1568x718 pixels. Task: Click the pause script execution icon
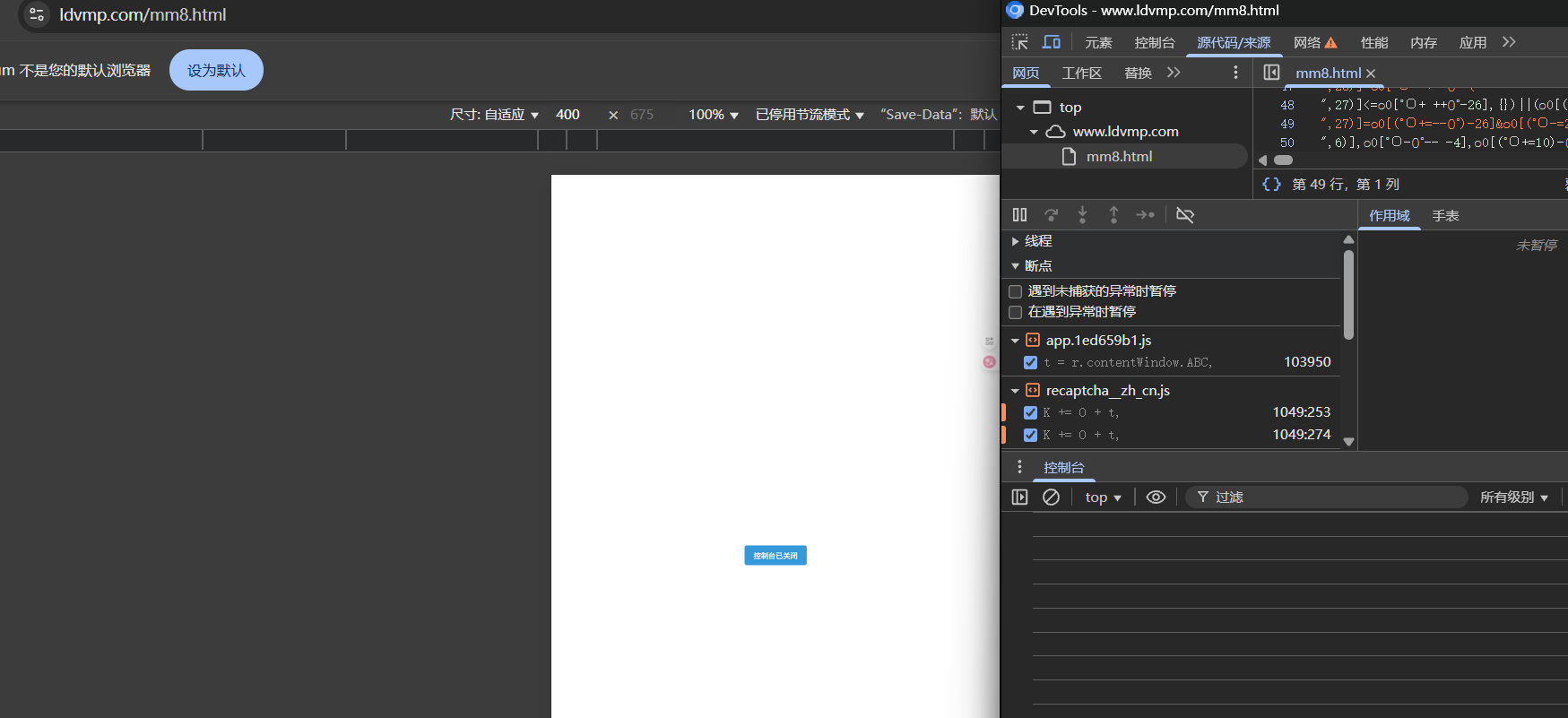click(x=1019, y=215)
